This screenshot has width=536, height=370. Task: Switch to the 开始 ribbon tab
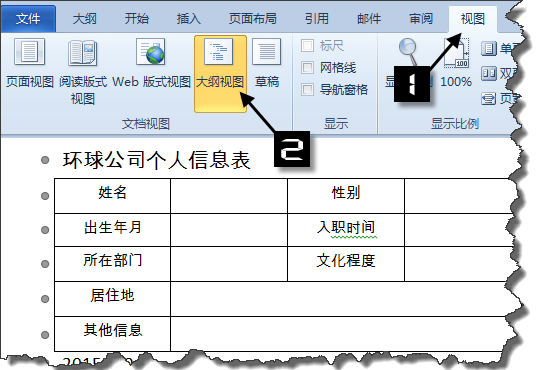(x=136, y=19)
